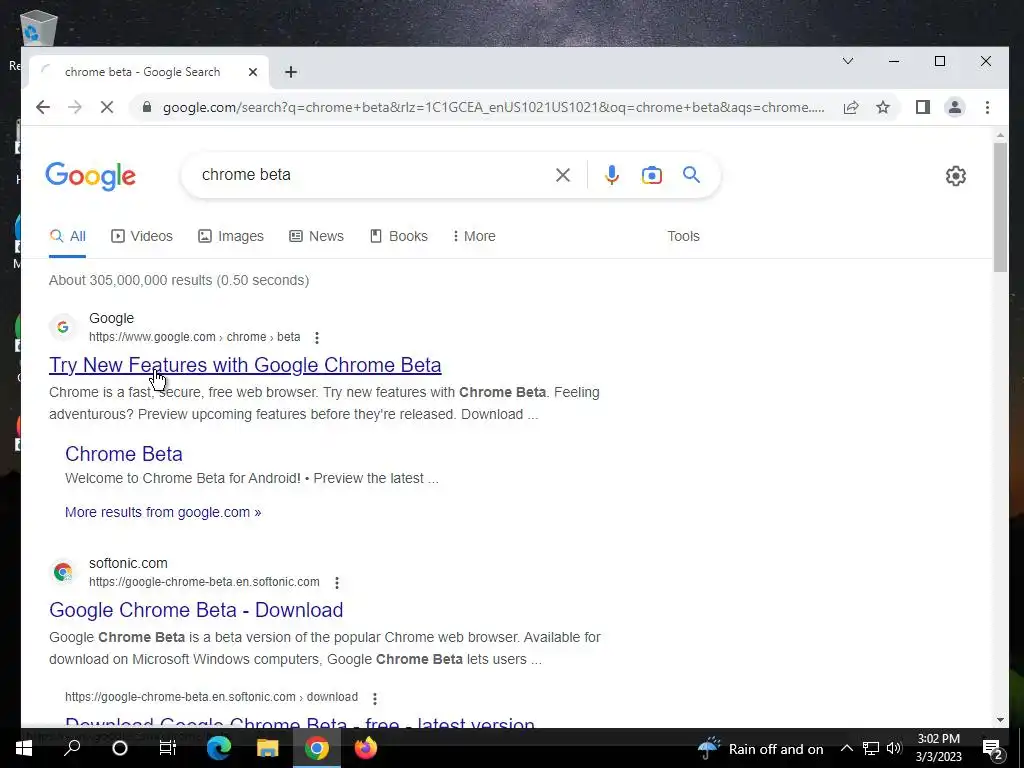Open Cortana from the taskbar
The width and height of the screenshot is (1024, 768).
120,748
